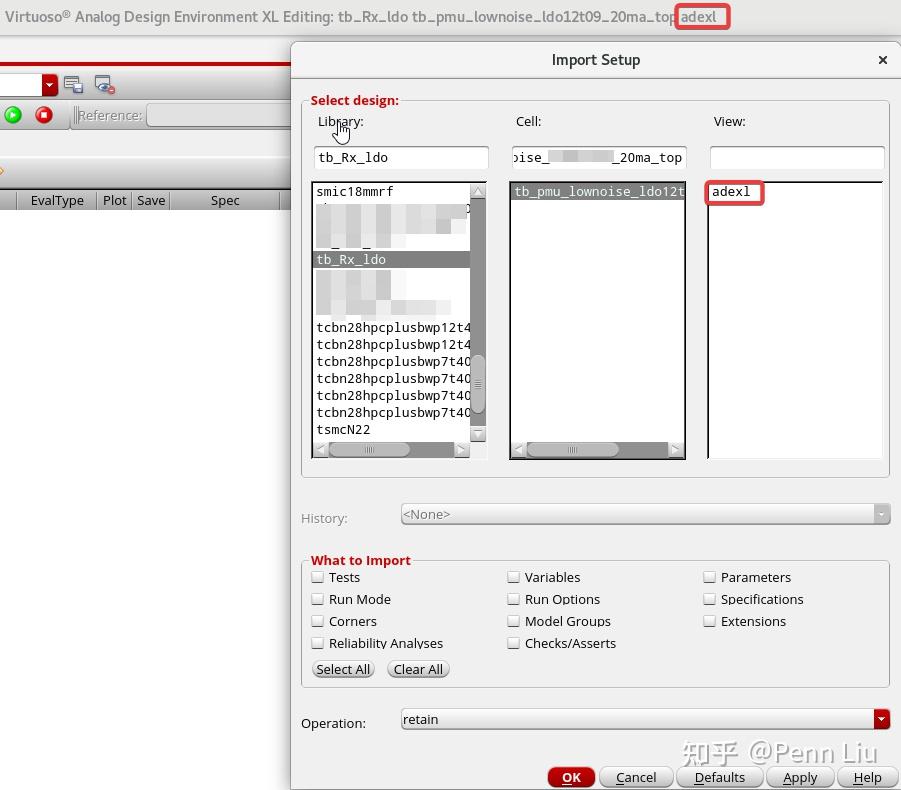The height and width of the screenshot is (790, 901).
Task: Click the green Run simulation button
Action: click(13, 115)
